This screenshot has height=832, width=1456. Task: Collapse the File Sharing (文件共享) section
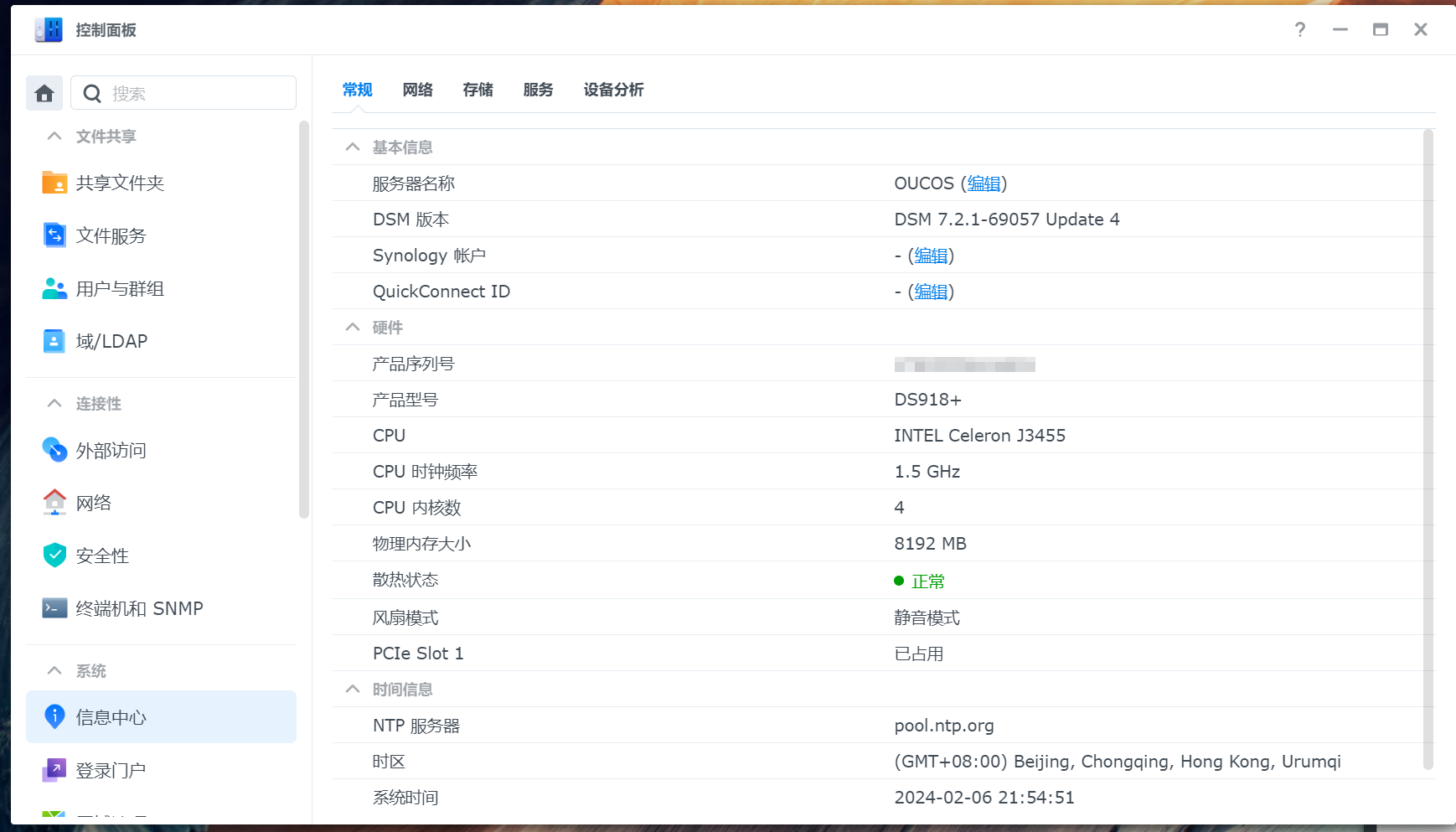[x=54, y=136]
